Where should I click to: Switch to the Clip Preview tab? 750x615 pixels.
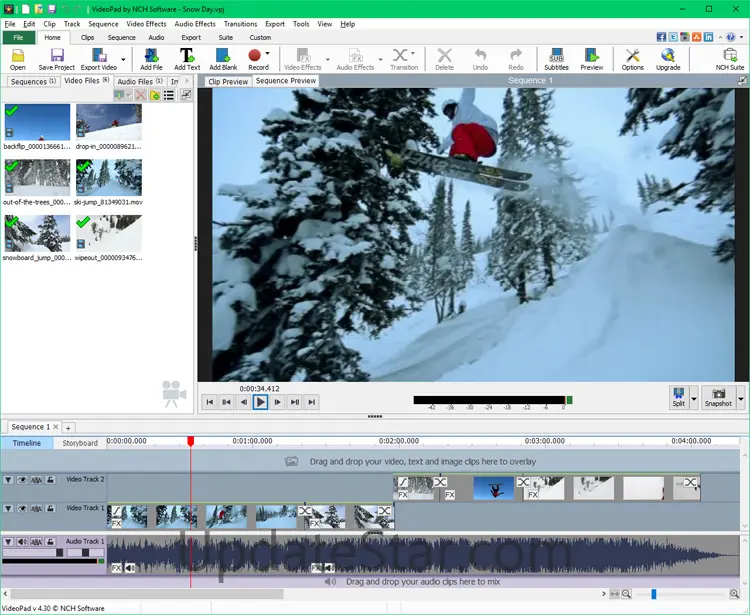click(x=228, y=81)
